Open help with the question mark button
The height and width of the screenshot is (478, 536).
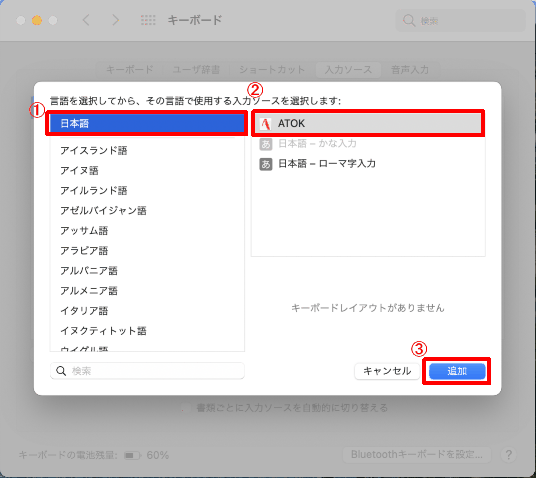508,455
